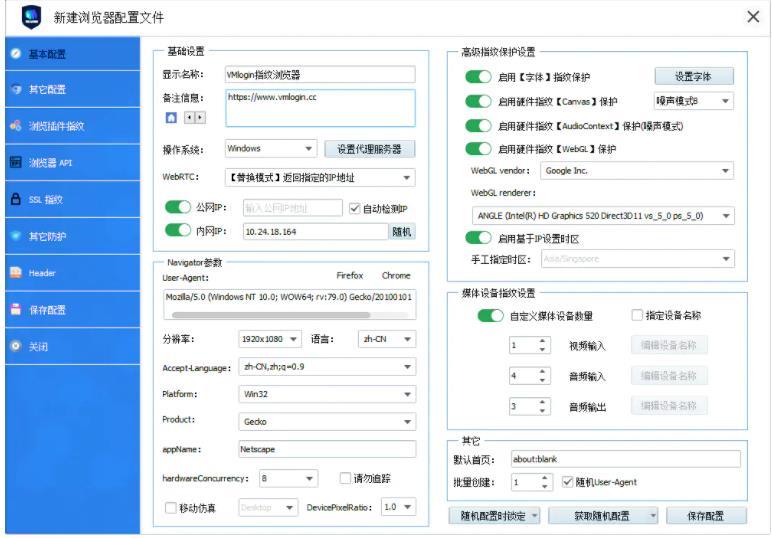Toggle the 公网IP switch

178,207
